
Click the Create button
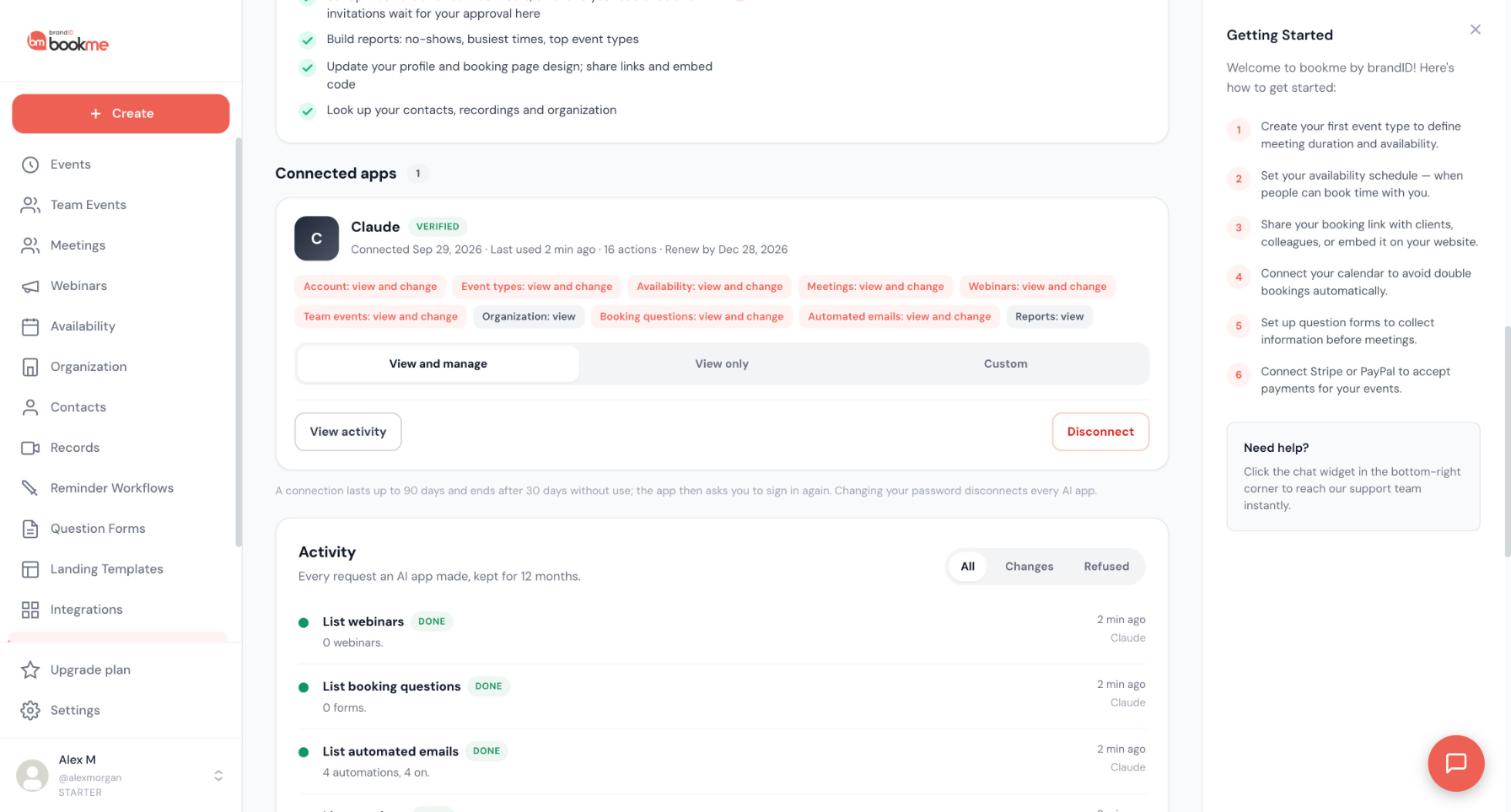tap(121, 113)
